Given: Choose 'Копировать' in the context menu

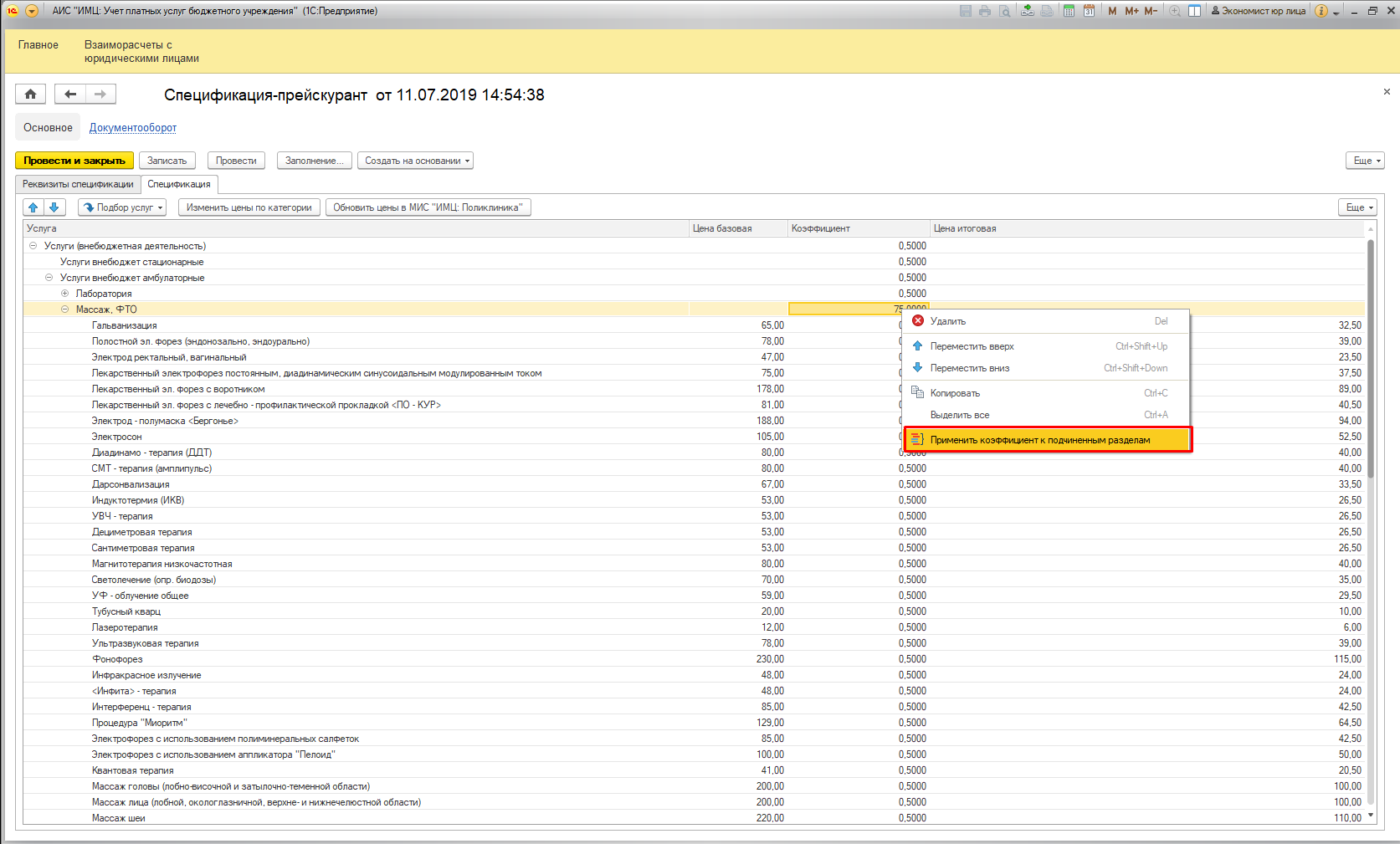Looking at the screenshot, I should point(955,393).
